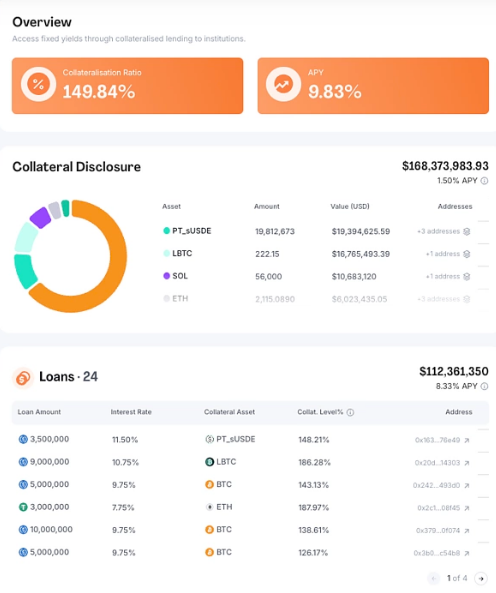This screenshot has height=593, width=496.
Task: Click the 11.50% interest rate cell
Action: pyautogui.click(x=125, y=440)
